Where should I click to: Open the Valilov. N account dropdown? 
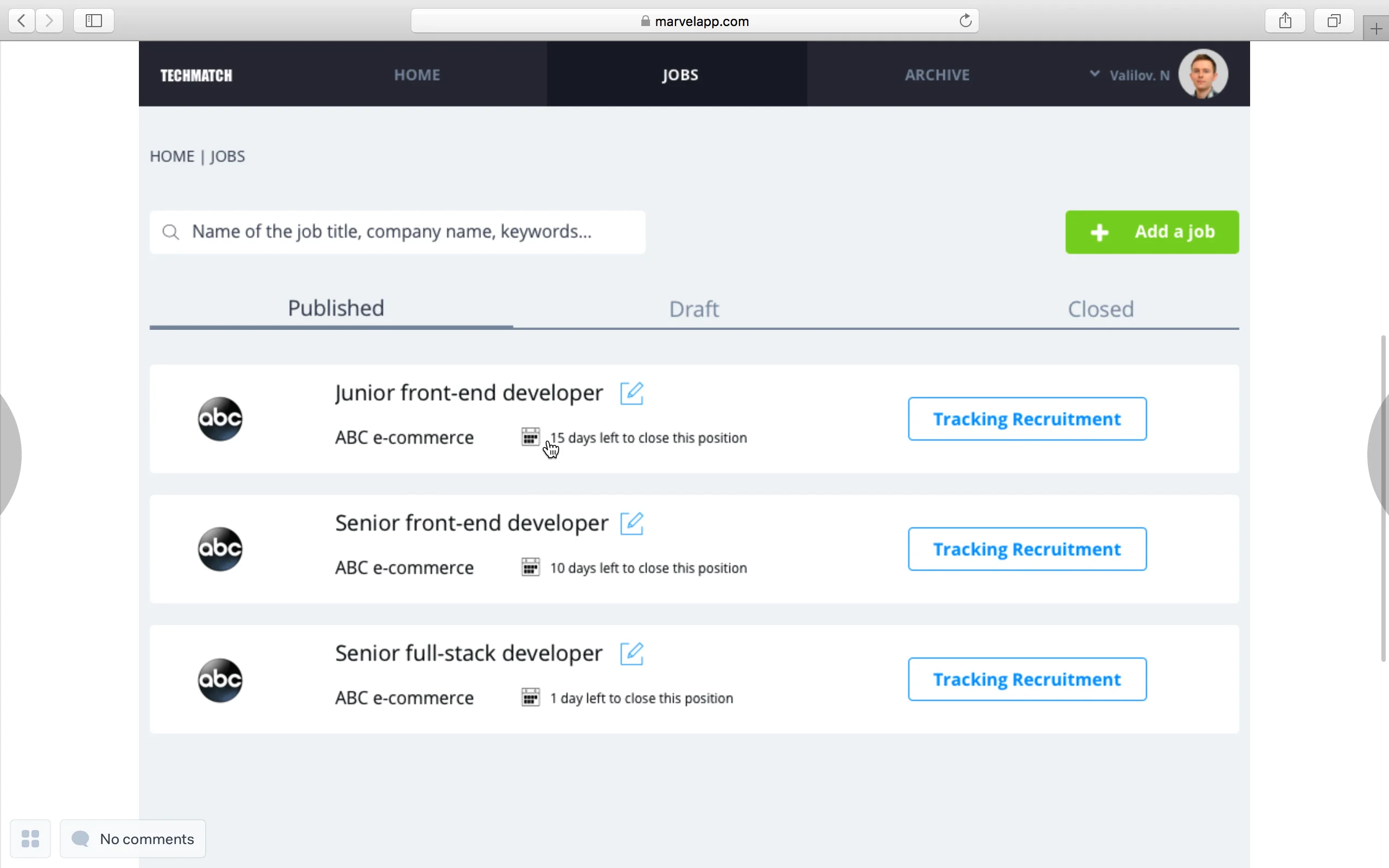tap(1139, 74)
